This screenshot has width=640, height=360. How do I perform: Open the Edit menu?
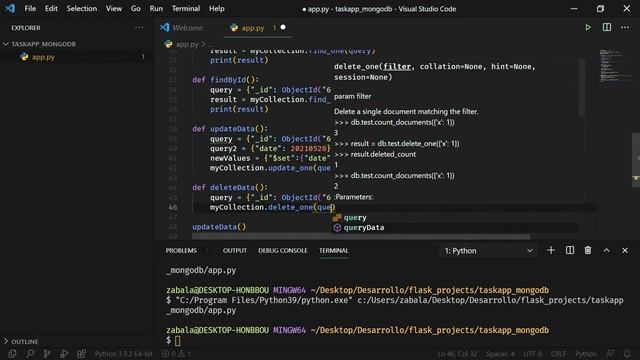51,8
